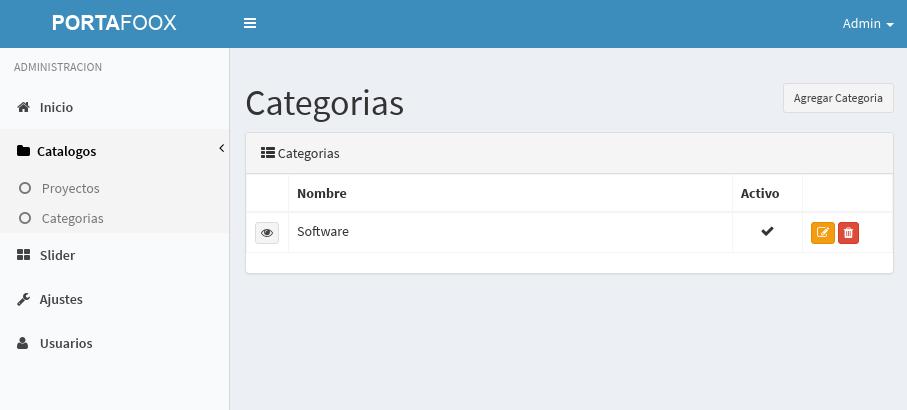This screenshot has height=410, width=907.
Task: Click the user icon beside Usuarios
Action: tap(23, 343)
